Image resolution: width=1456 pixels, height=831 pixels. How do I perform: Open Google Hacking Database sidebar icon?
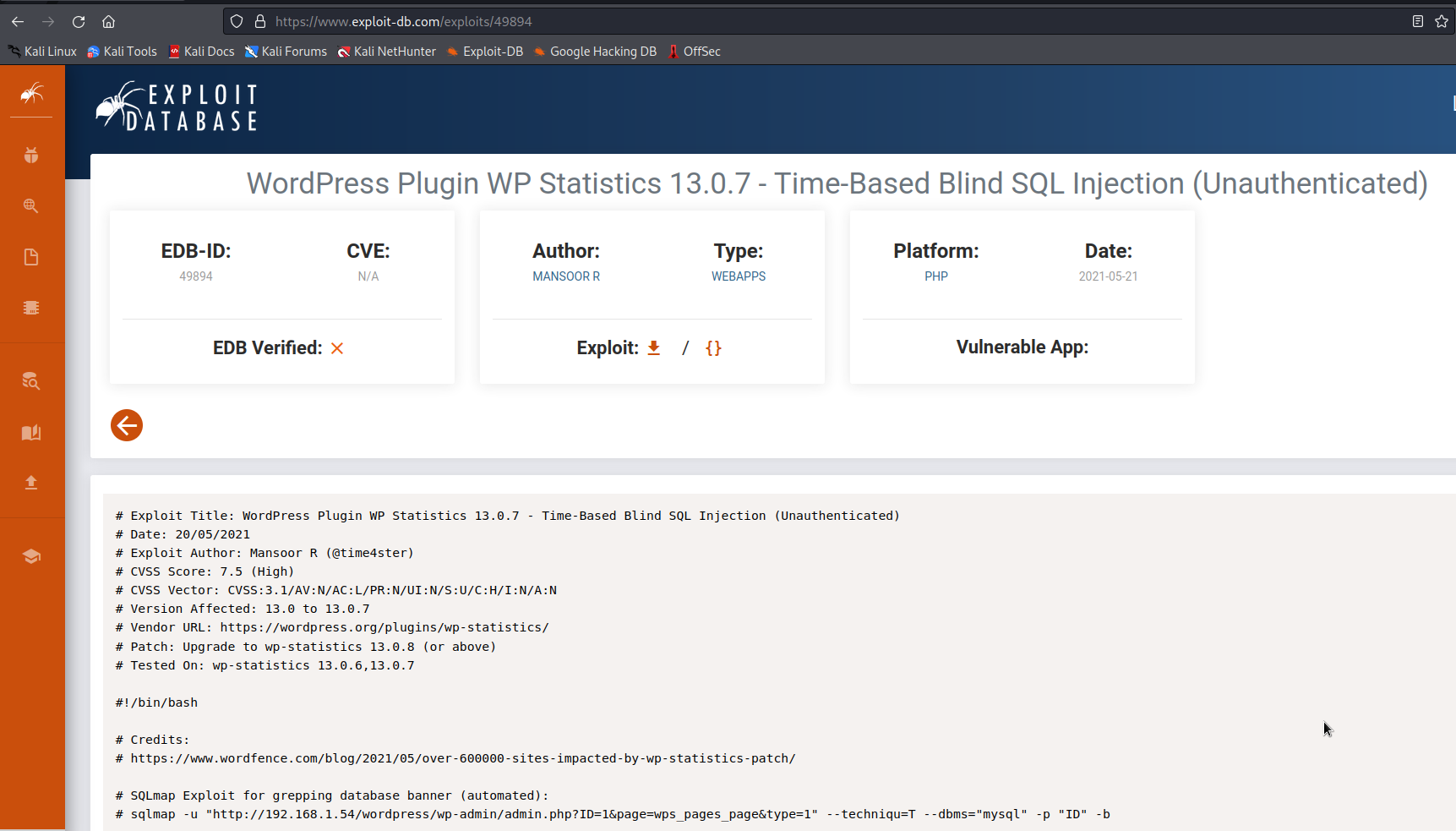[x=31, y=206]
